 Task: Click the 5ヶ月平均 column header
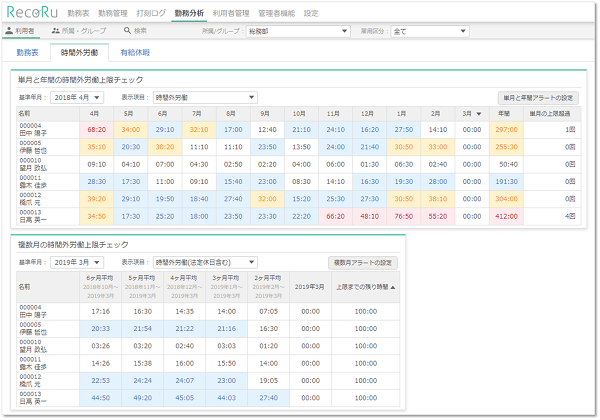coord(142,287)
